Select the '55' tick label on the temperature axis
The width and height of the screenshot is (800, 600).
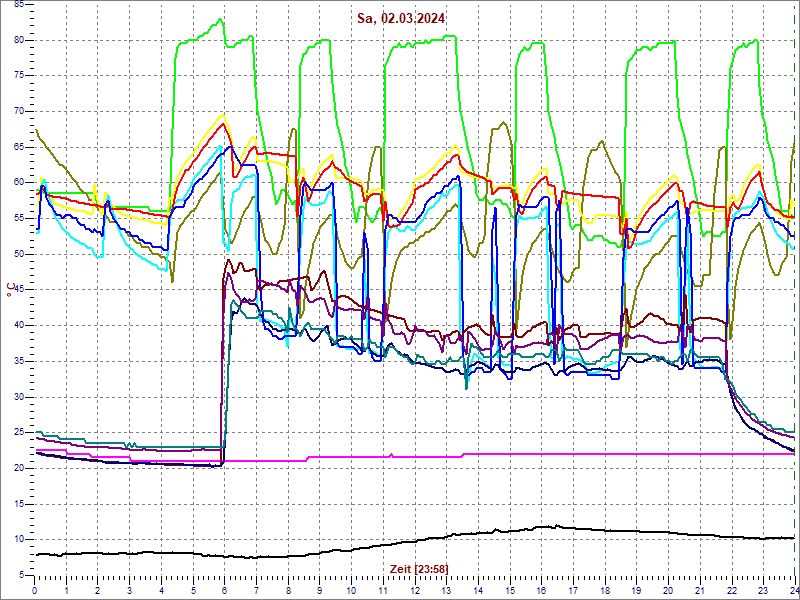(x=19, y=219)
